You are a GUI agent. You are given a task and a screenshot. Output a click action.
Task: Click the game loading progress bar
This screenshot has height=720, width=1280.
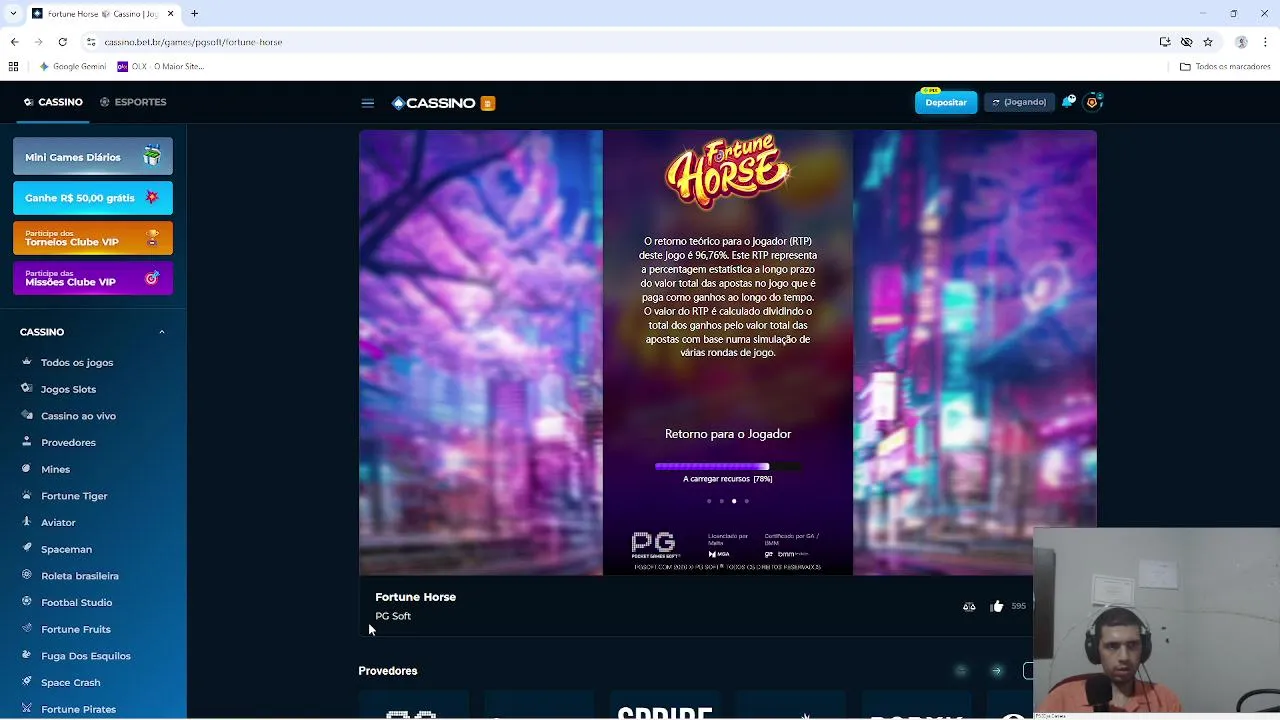pyautogui.click(x=728, y=466)
